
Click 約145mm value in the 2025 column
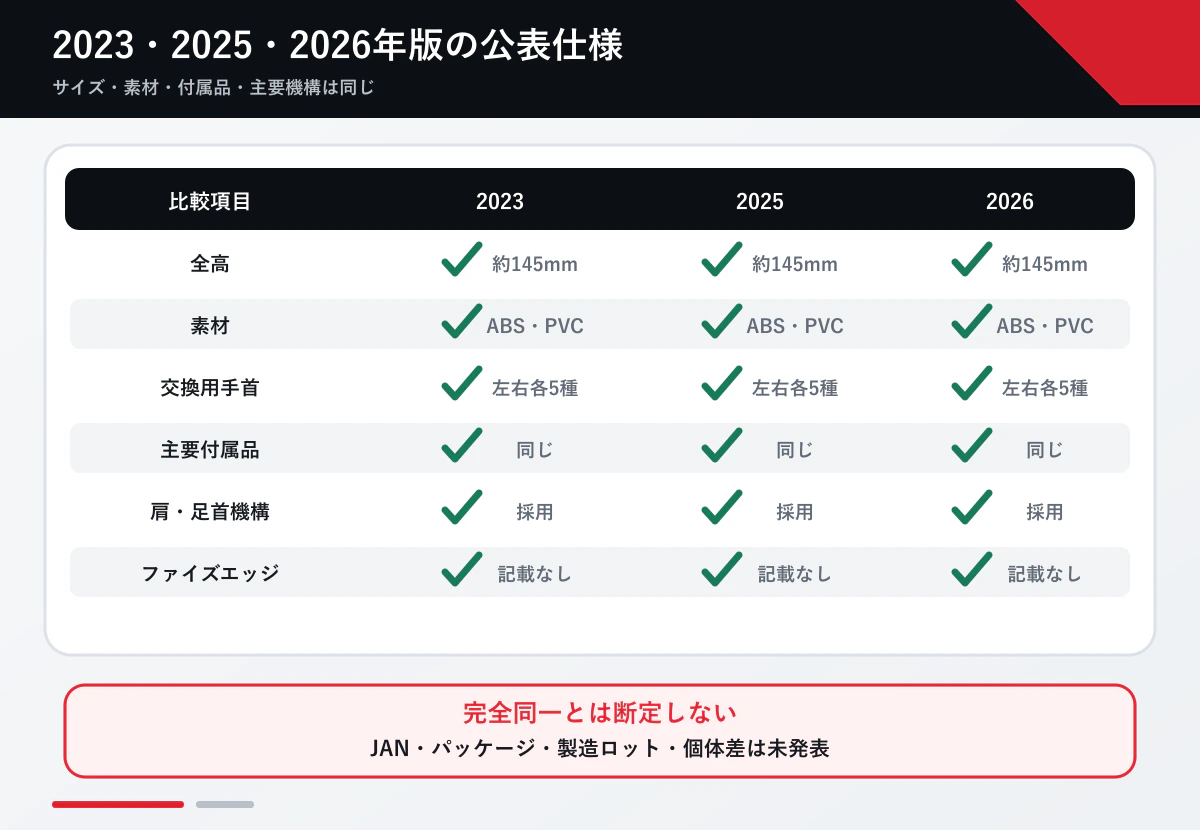(795, 264)
